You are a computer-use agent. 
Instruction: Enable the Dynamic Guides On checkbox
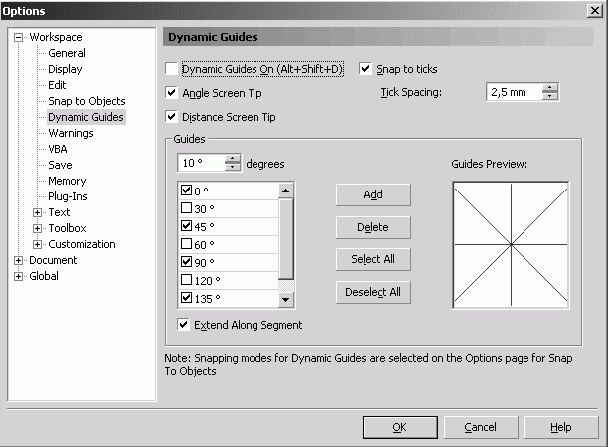173,70
